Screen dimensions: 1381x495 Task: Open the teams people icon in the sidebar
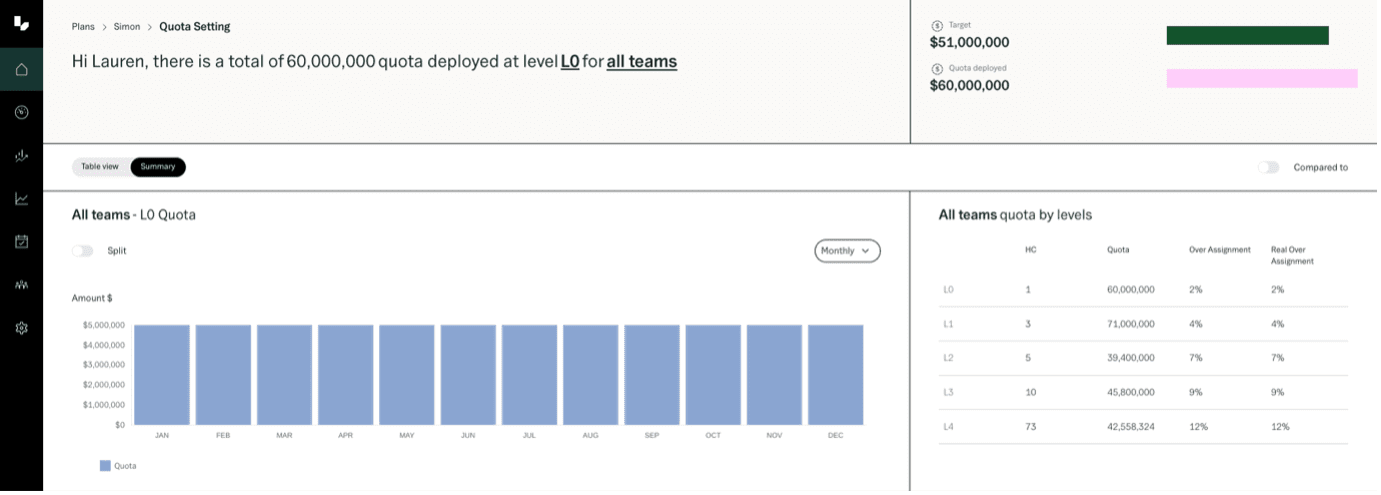point(21,284)
